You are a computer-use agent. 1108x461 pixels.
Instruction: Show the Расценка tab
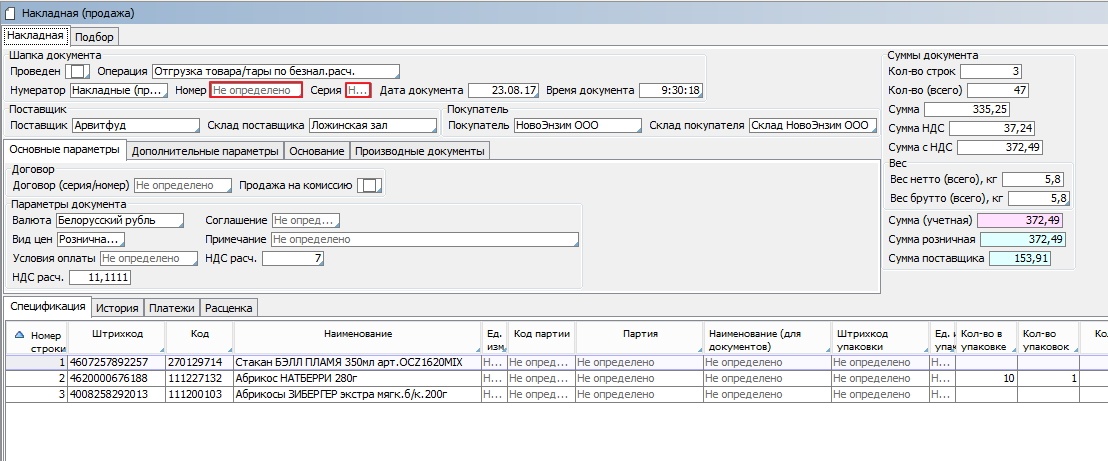point(229,307)
